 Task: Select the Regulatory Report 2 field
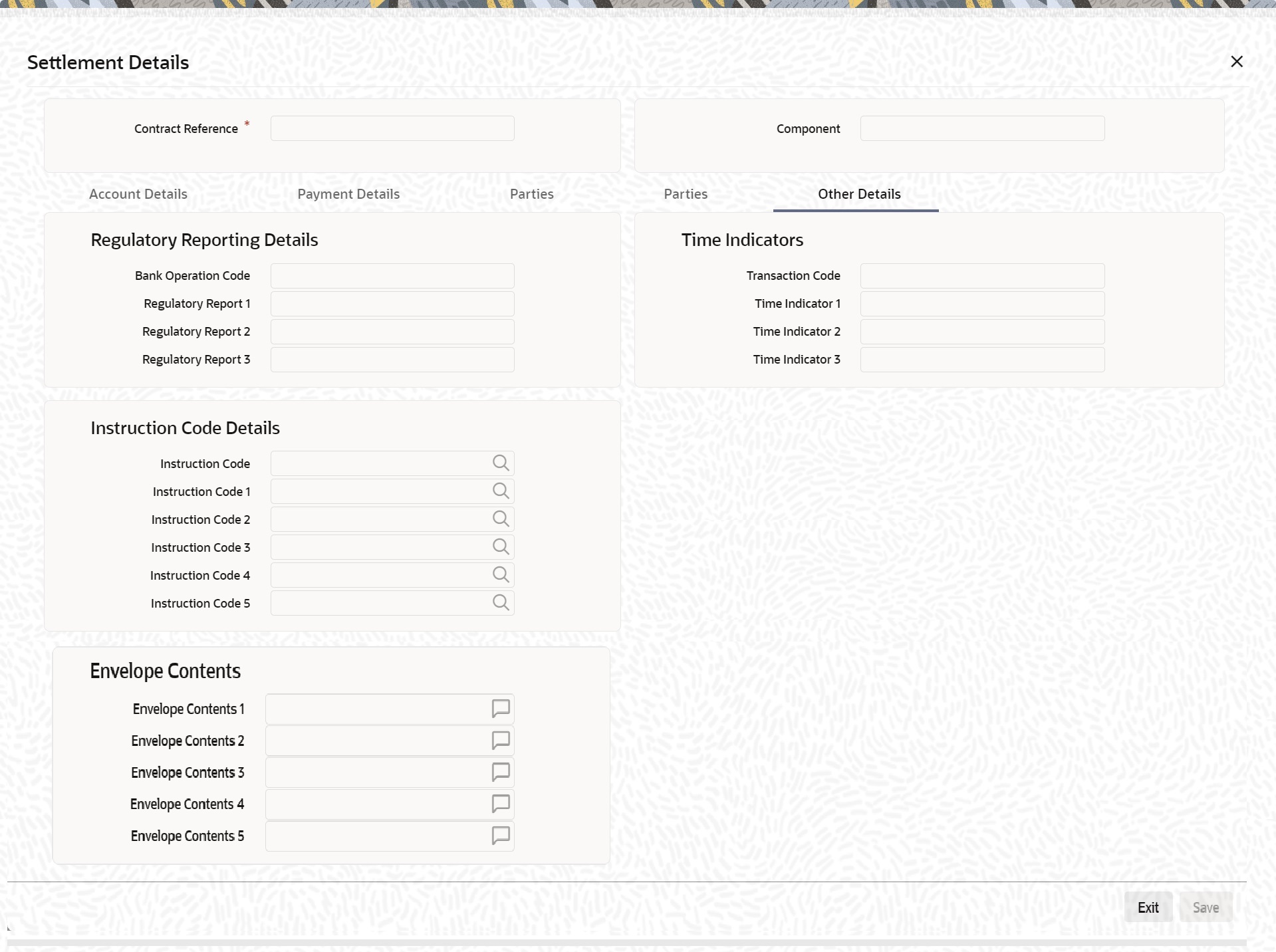[392, 332]
